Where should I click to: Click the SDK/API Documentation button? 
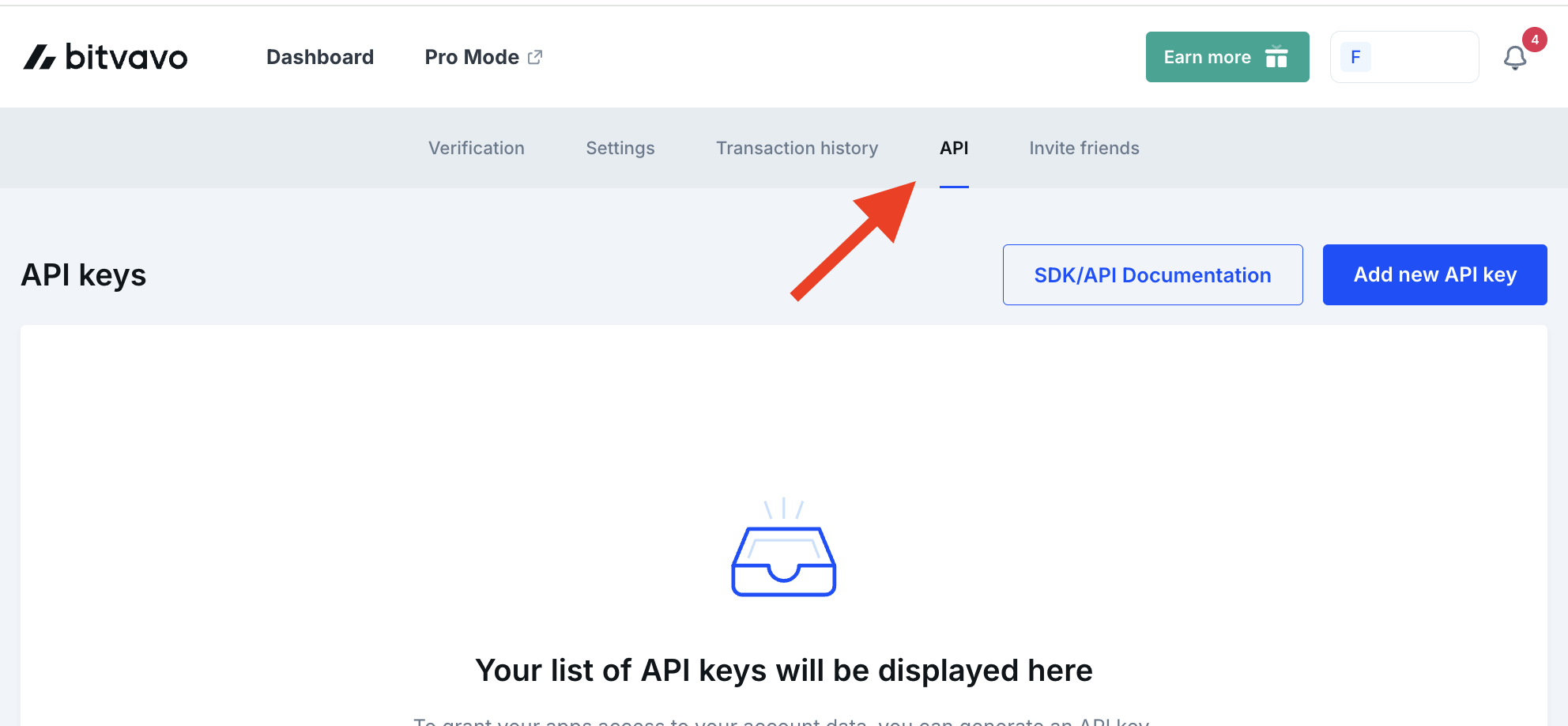pyautogui.click(x=1152, y=274)
